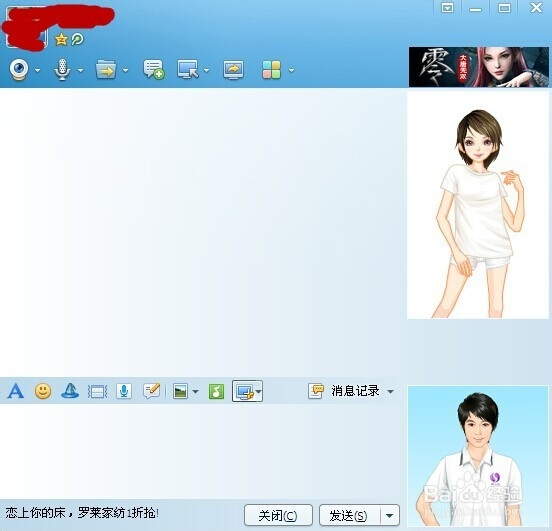Viewport: 552px width, 531px height.
Task: Expand the 消息记录 dropdown arrow
Action: pos(390,392)
